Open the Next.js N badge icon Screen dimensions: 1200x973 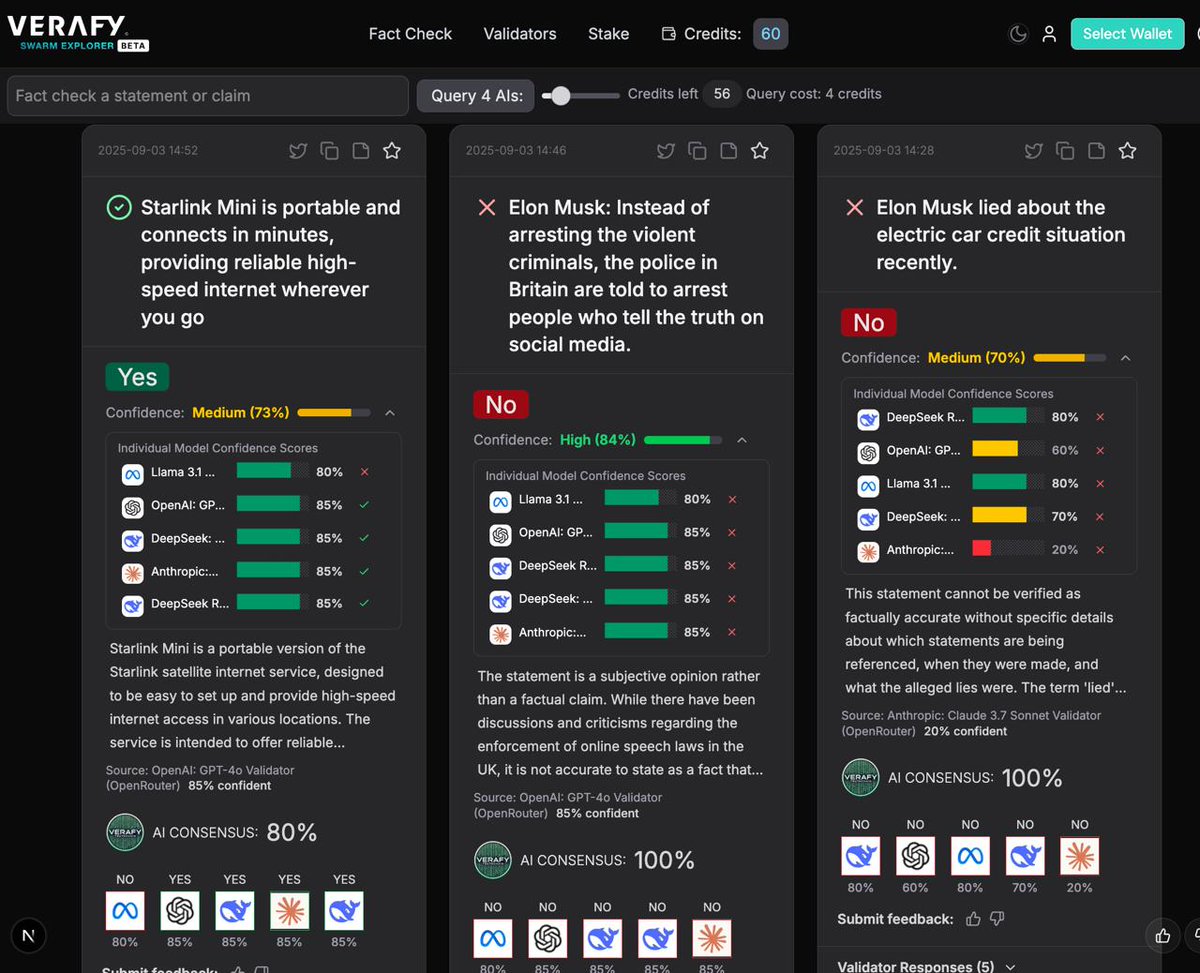pyautogui.click(x=27, y=935)
